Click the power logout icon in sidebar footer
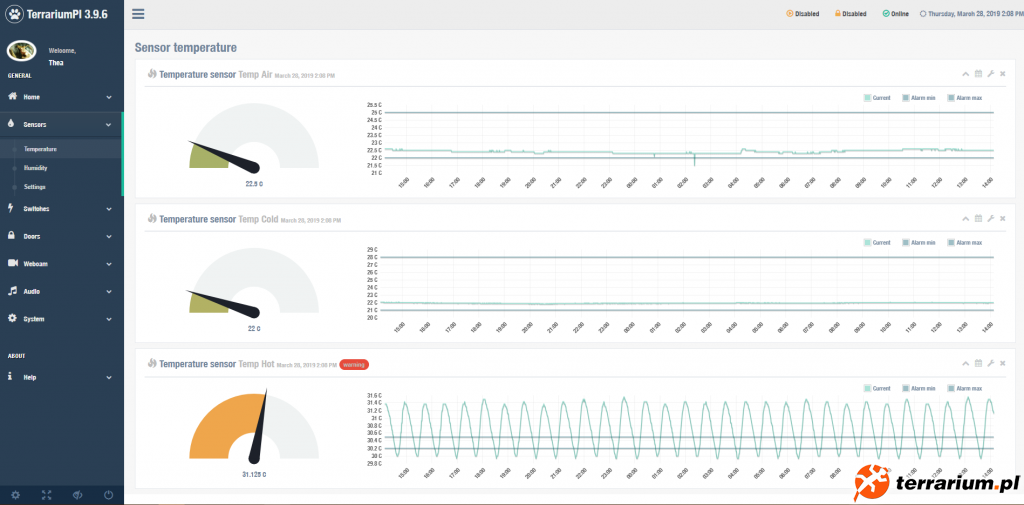Screen dimensions: 1024x505 point(108,495)
